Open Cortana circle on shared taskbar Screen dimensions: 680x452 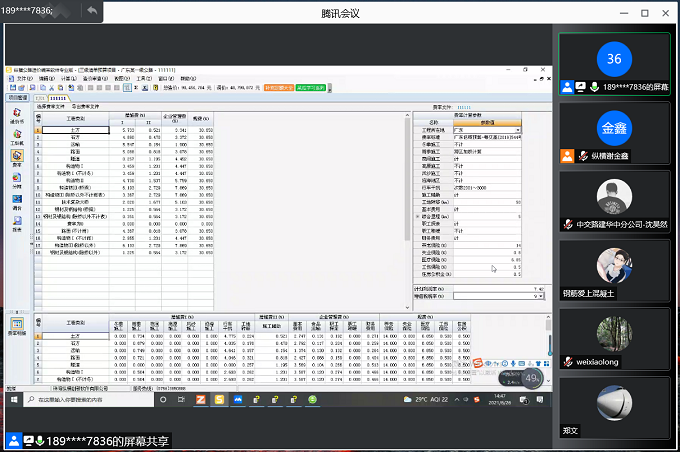(x=163, y=400)
